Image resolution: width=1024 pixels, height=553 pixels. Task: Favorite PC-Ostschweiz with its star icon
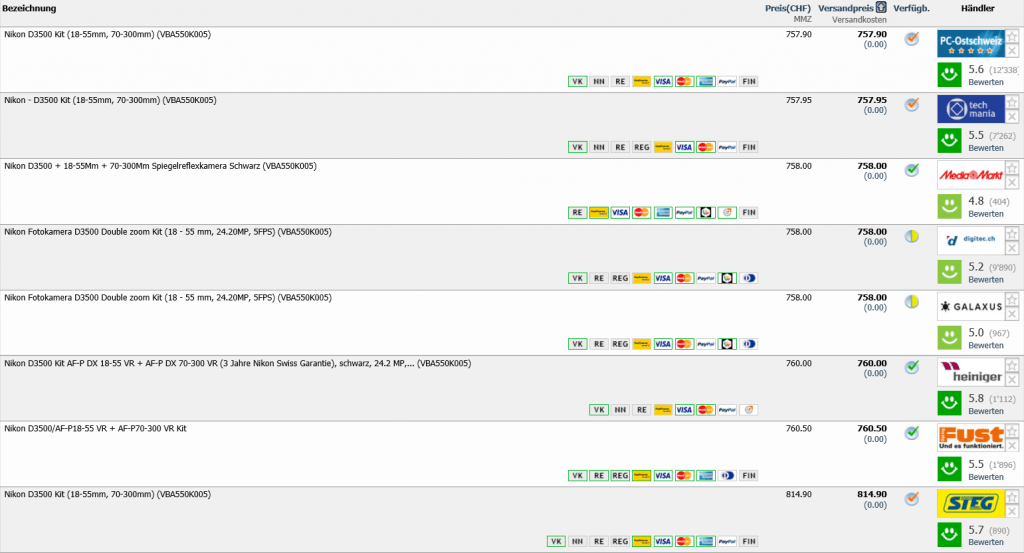(x=1012, y=37)
